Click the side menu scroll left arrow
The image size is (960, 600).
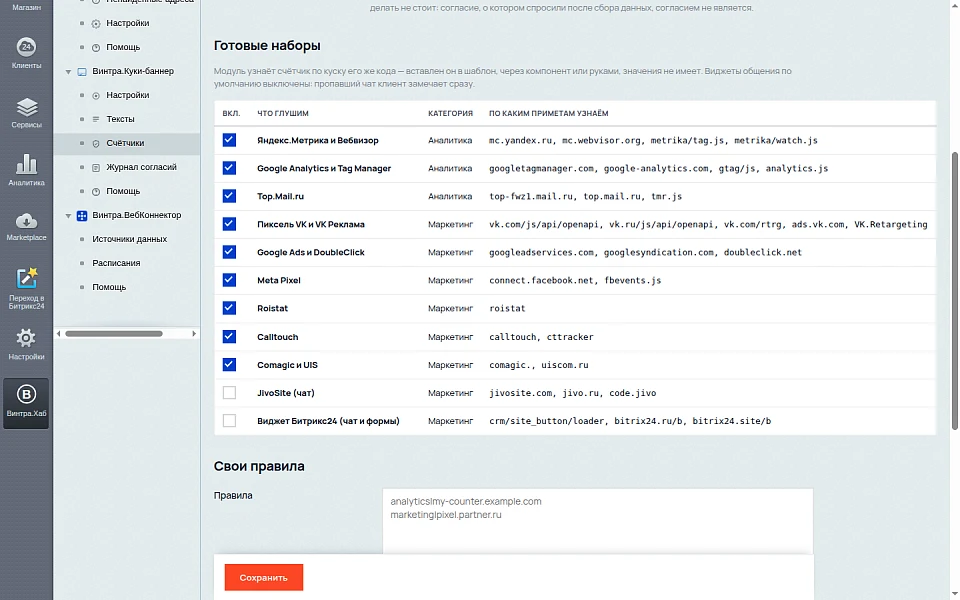pyautogui.click(x=59, y=334)
